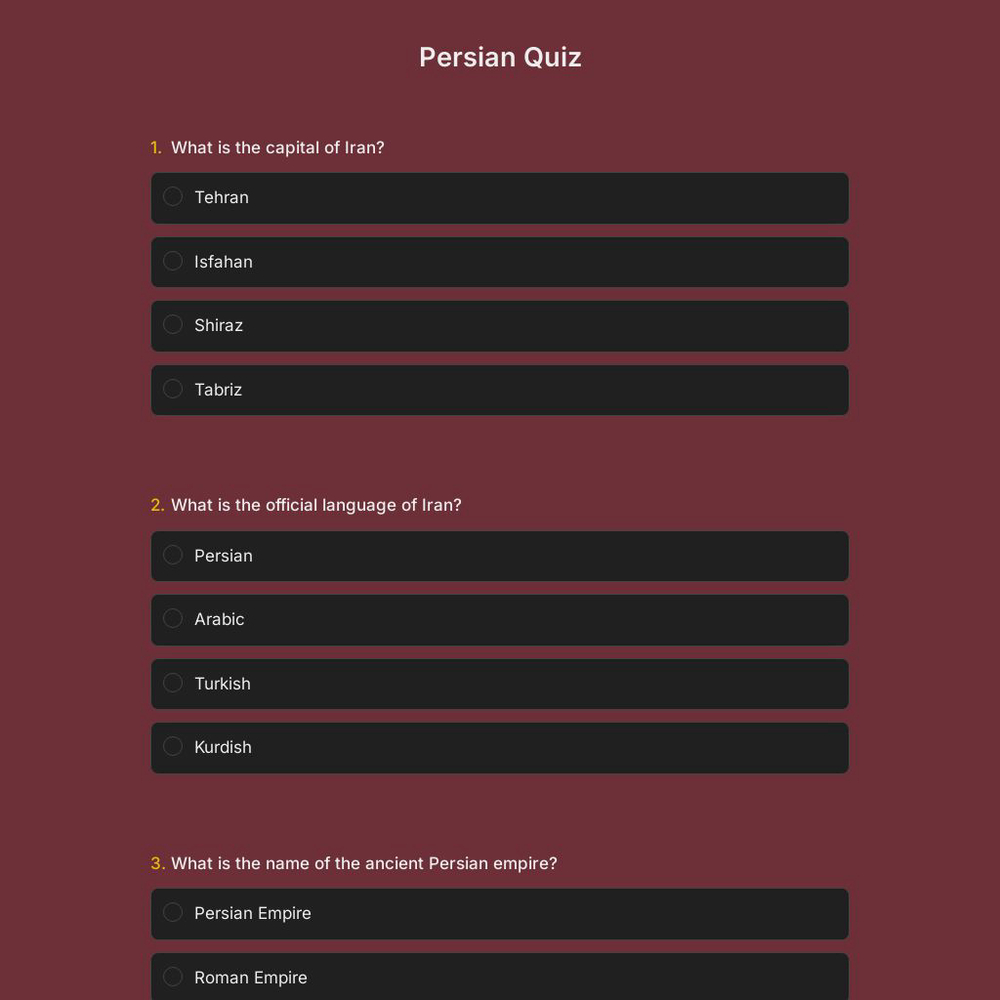The height and width of the screenshot is (1000, 1000).
Task: Click the Kurdish answer row
Action: [x=500, y=747]
